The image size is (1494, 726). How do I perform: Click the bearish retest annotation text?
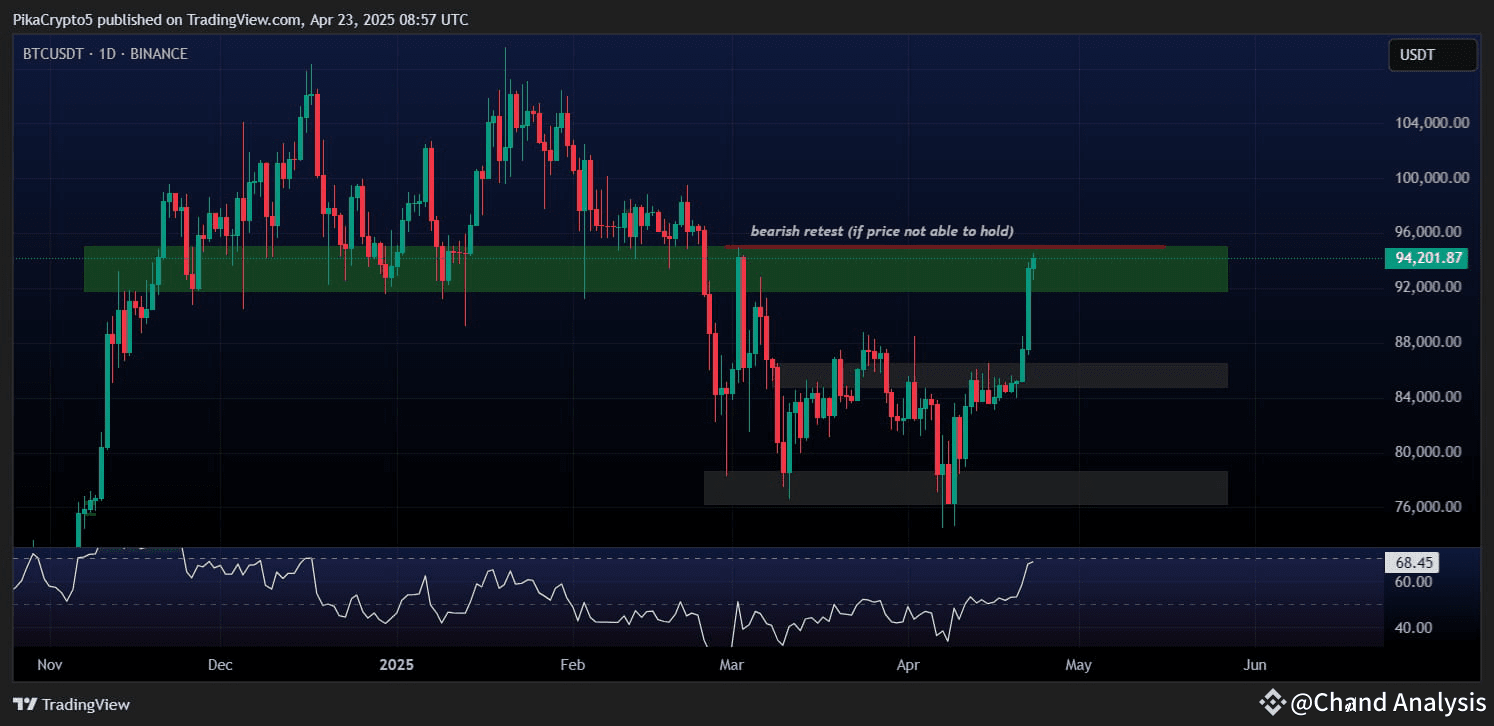click(882, 232)
